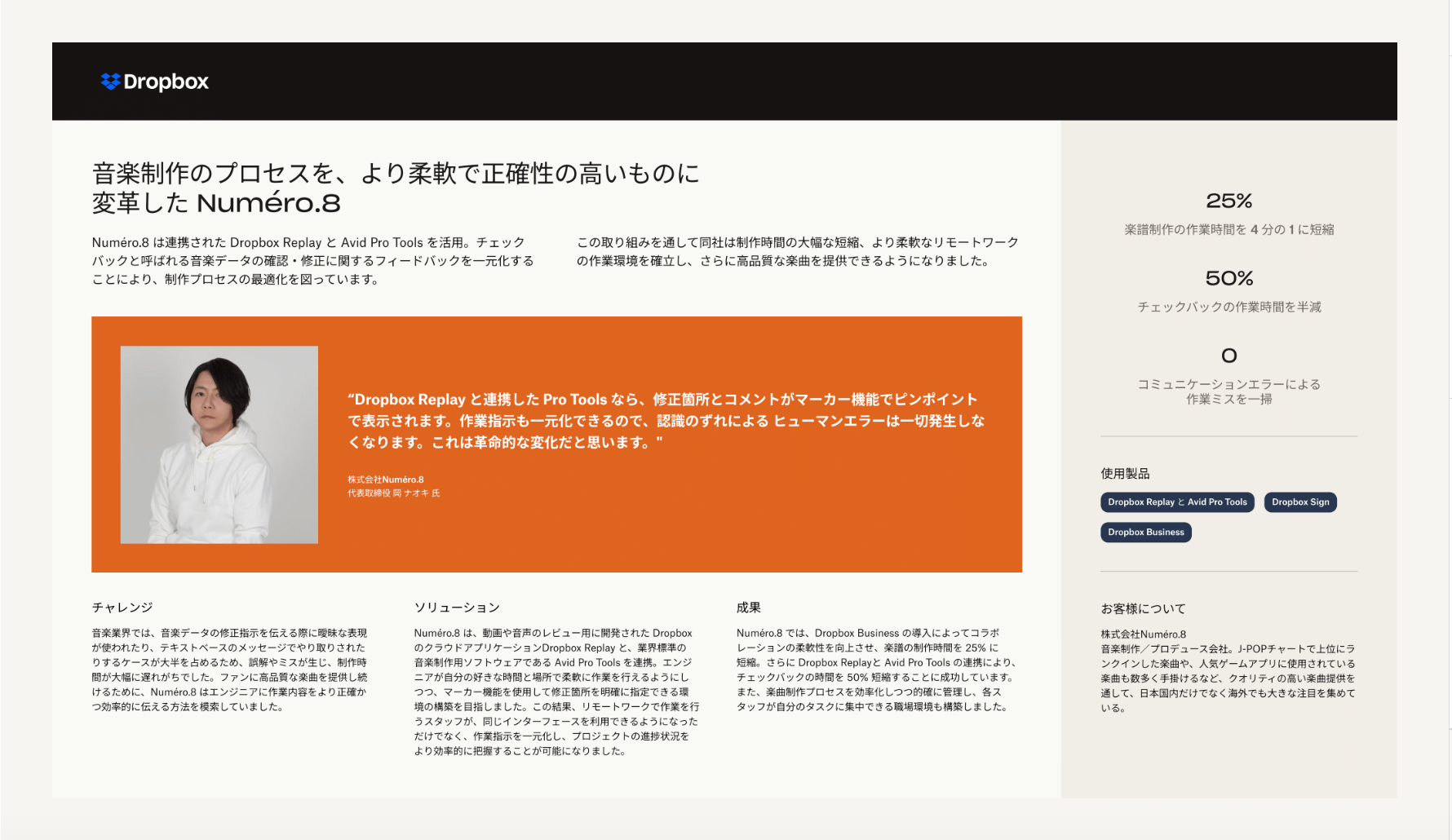Click the 0 statistic figure
Image resolution: width=1452 pixels, height=840 pixels.
(x=1228, y=356)
